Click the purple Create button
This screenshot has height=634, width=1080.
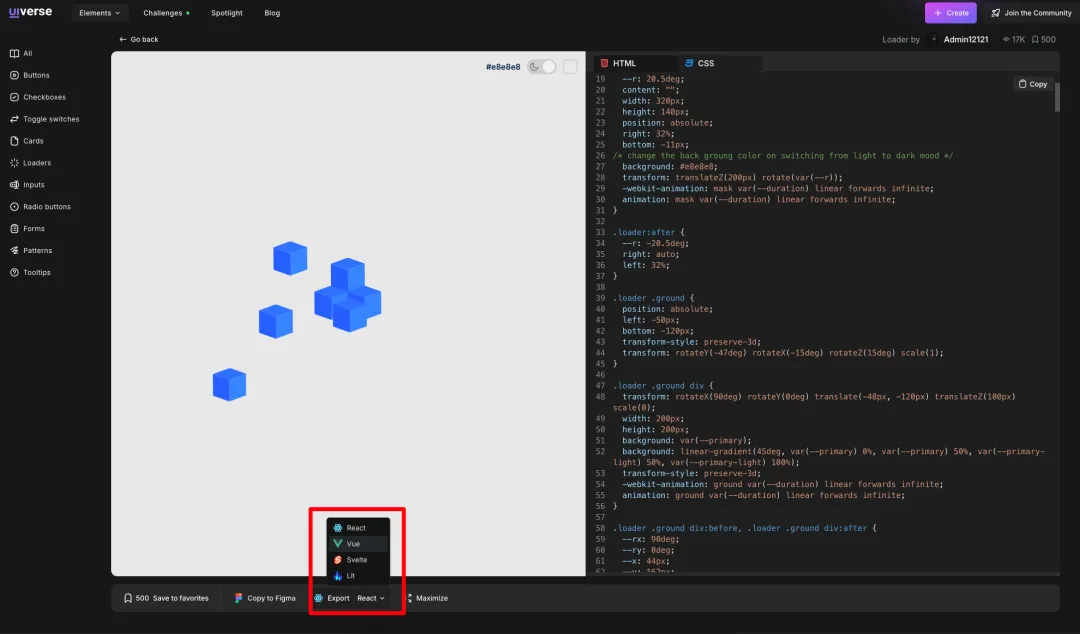[x=950, y=13]
